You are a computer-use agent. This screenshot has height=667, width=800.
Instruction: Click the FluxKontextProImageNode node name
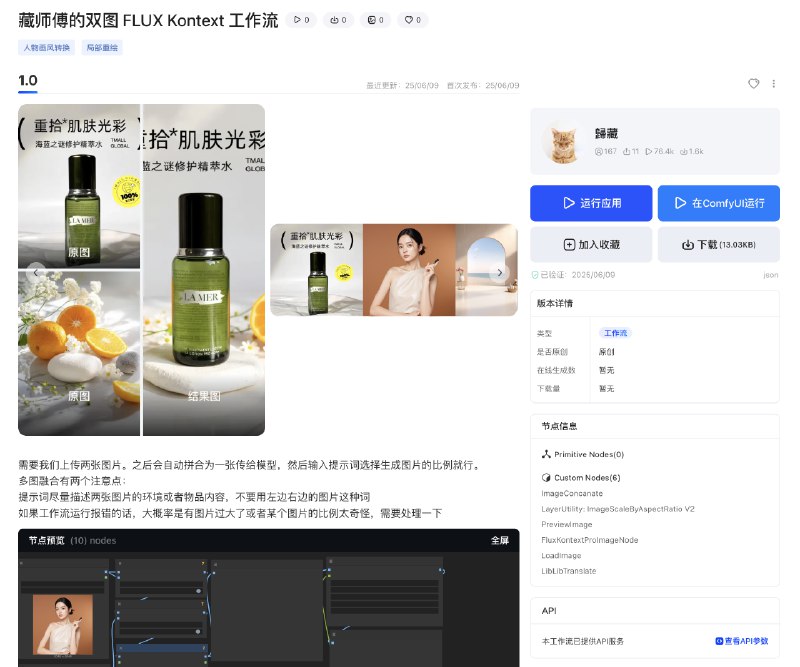[x=590, y=540]
